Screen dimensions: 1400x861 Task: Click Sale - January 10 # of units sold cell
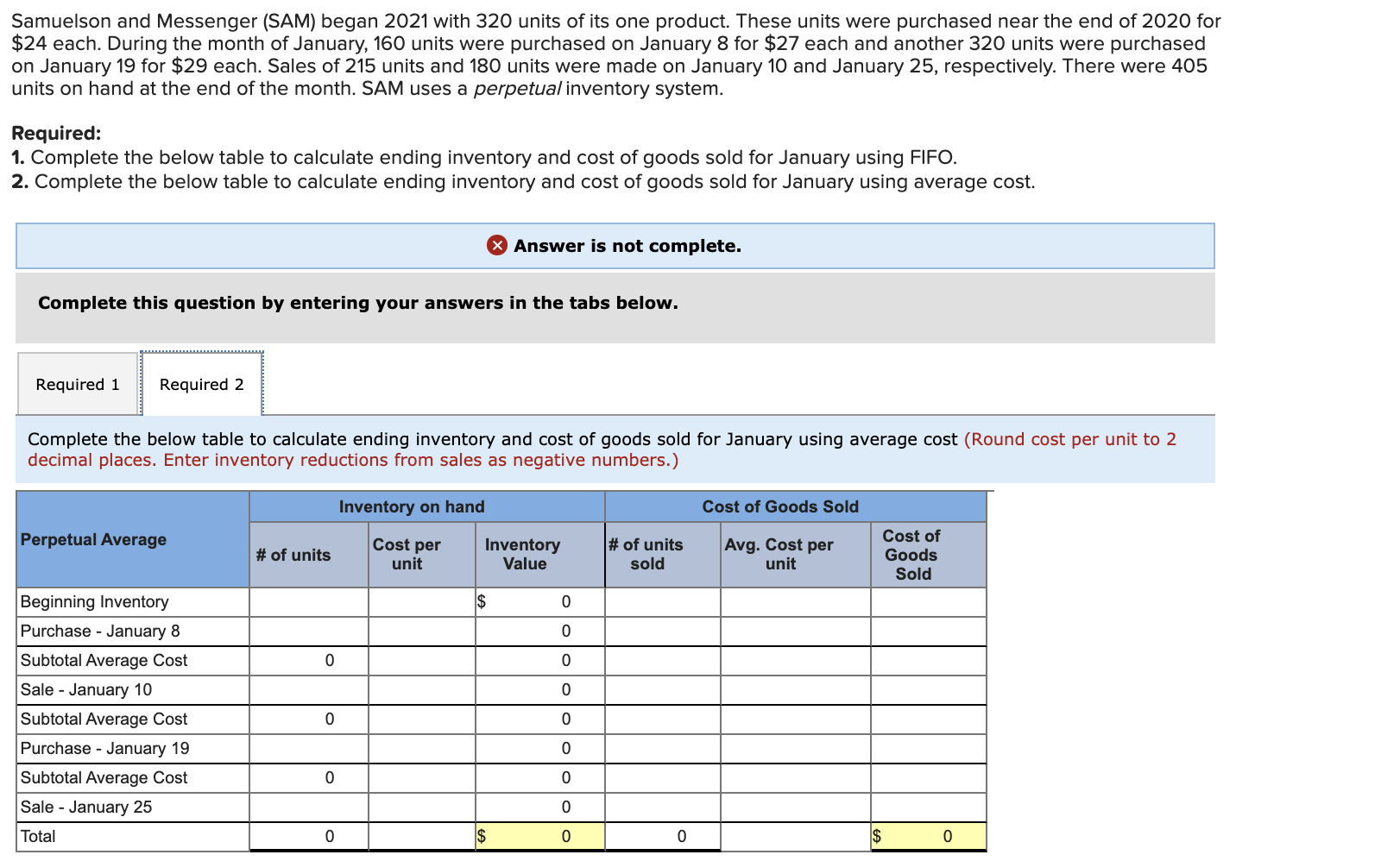(x=663, y=690)
